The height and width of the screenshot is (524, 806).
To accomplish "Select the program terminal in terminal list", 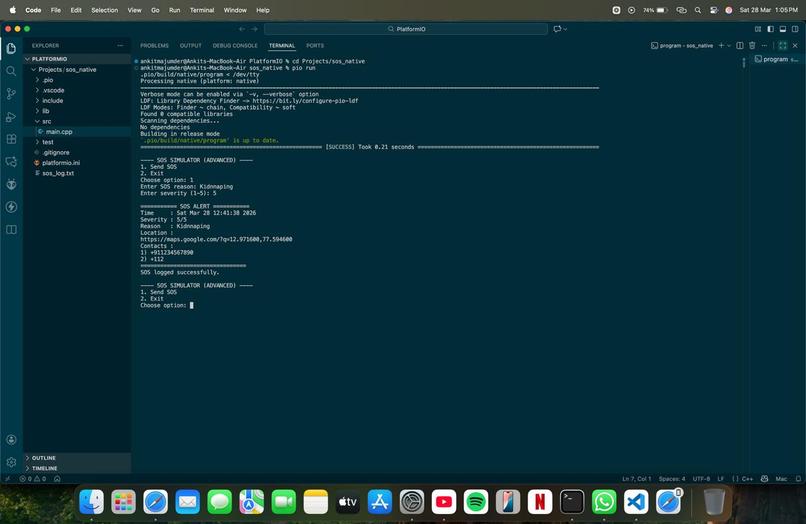I will [777, 59].
